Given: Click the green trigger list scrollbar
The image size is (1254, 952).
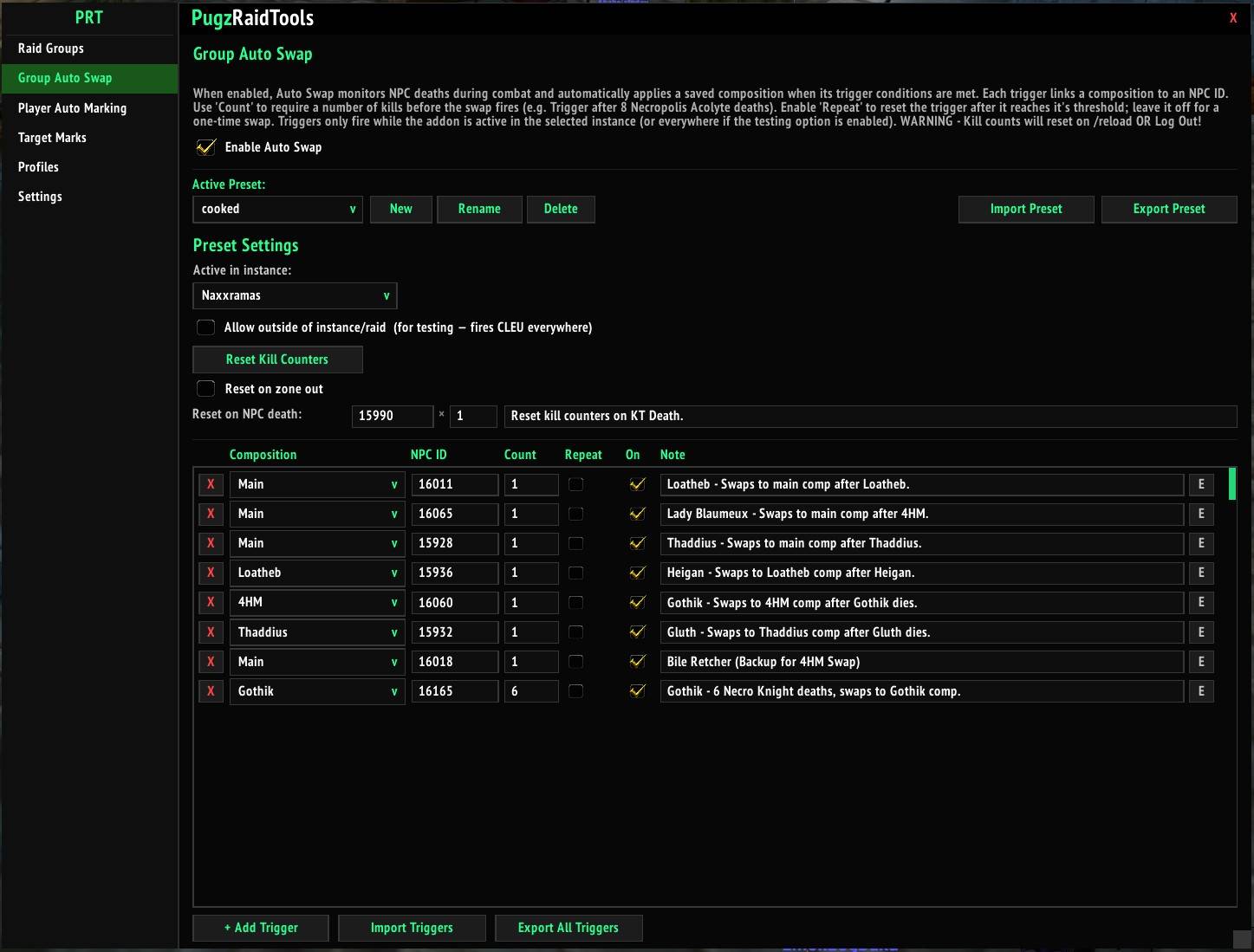Looking at the screenshot, I should coord(1232,483).
